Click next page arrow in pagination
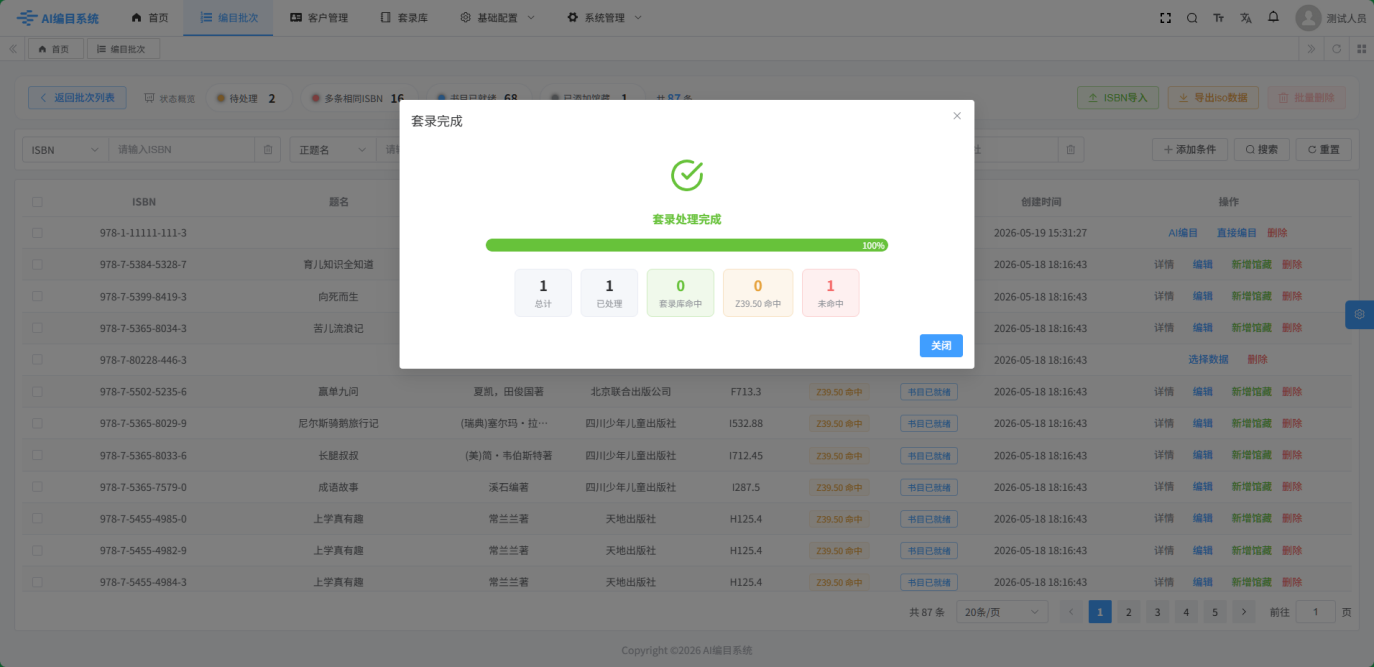 click(1244, 612)
